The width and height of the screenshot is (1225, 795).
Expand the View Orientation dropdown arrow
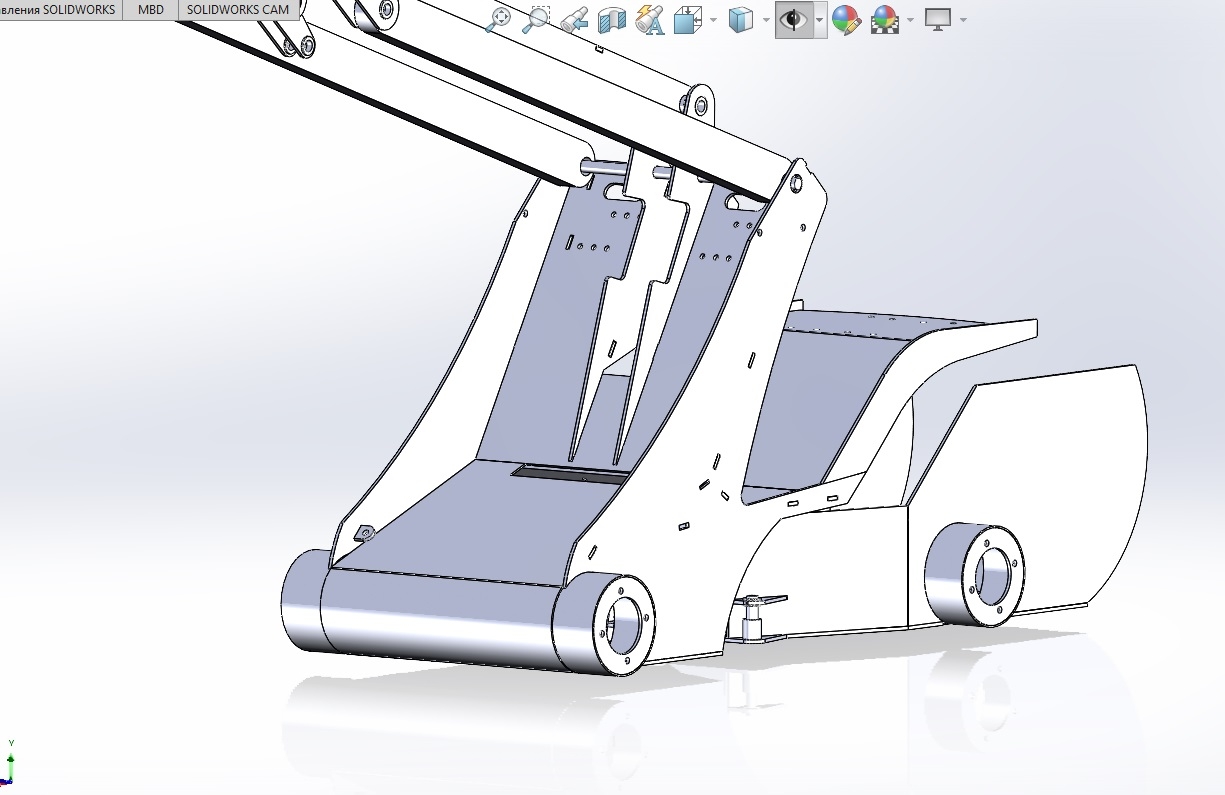coord(712,20)
